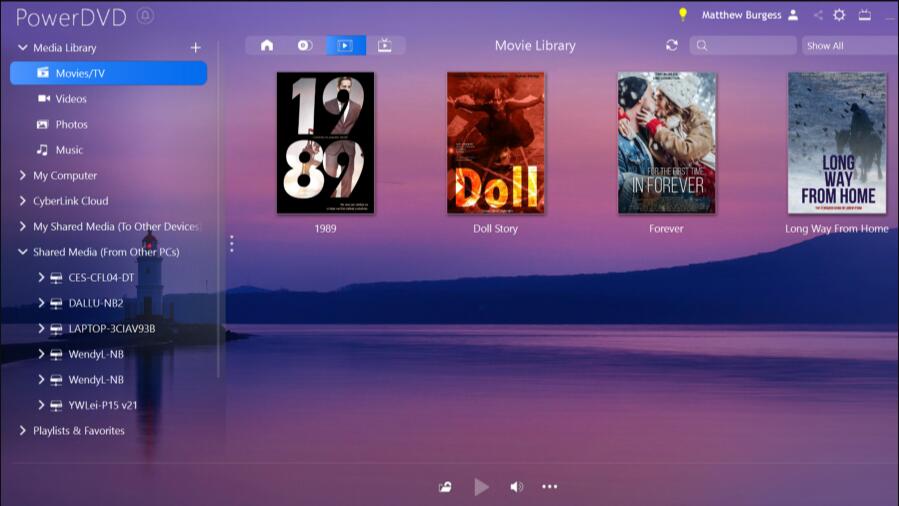Click the Matthew Burgess name
The width and height of the screenshot is (899, 506).
point(741,15)
